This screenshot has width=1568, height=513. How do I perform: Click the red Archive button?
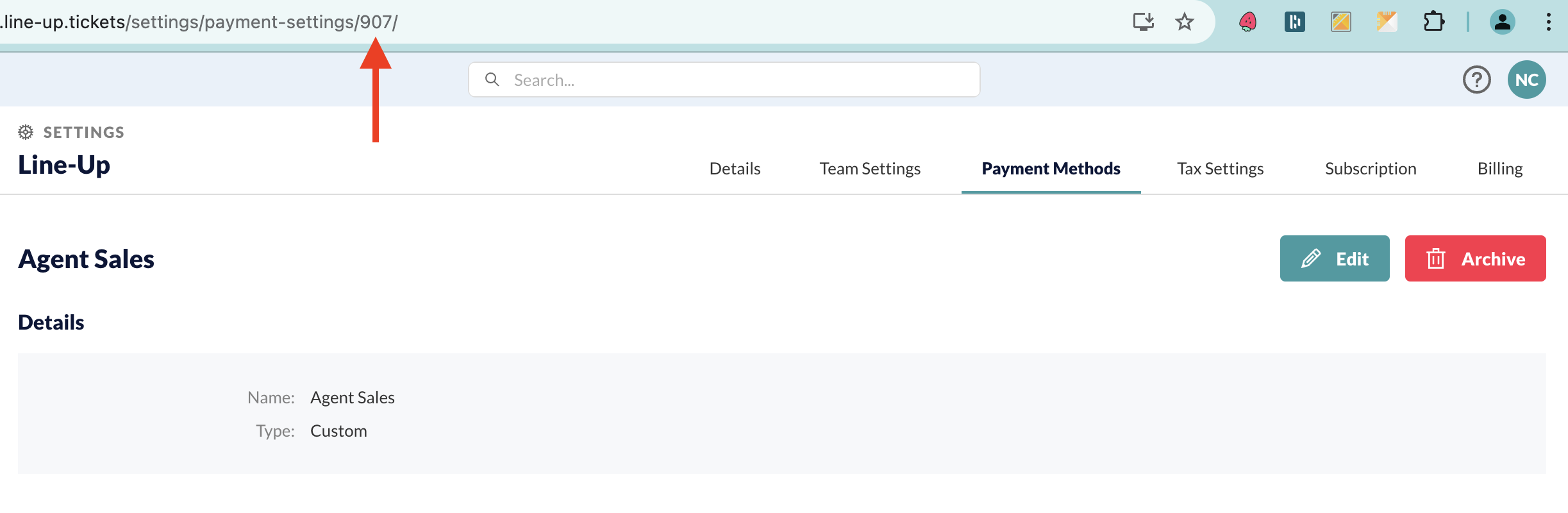pyautogui.click(x=1475, y=258)
